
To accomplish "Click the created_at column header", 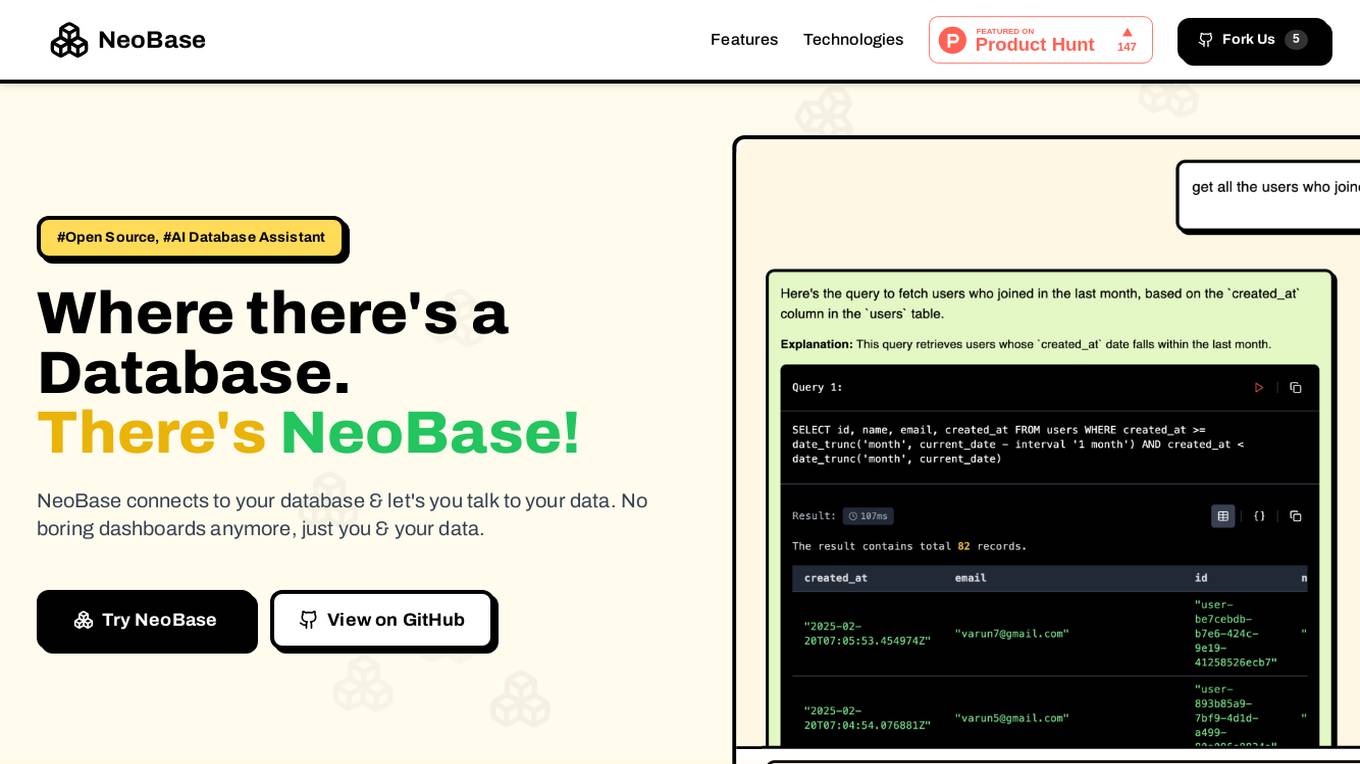I will (836, 578).
